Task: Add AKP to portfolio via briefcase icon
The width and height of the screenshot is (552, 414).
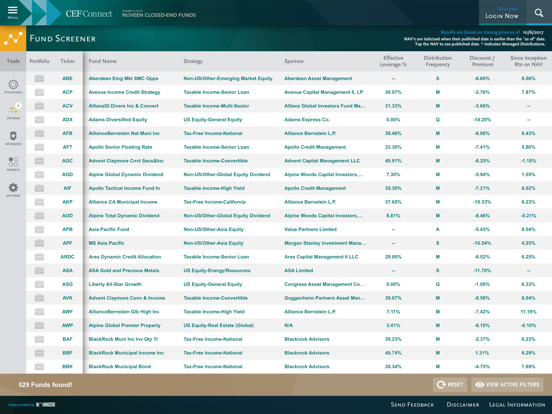Action: pyautogui.click(x=39, y=202)
